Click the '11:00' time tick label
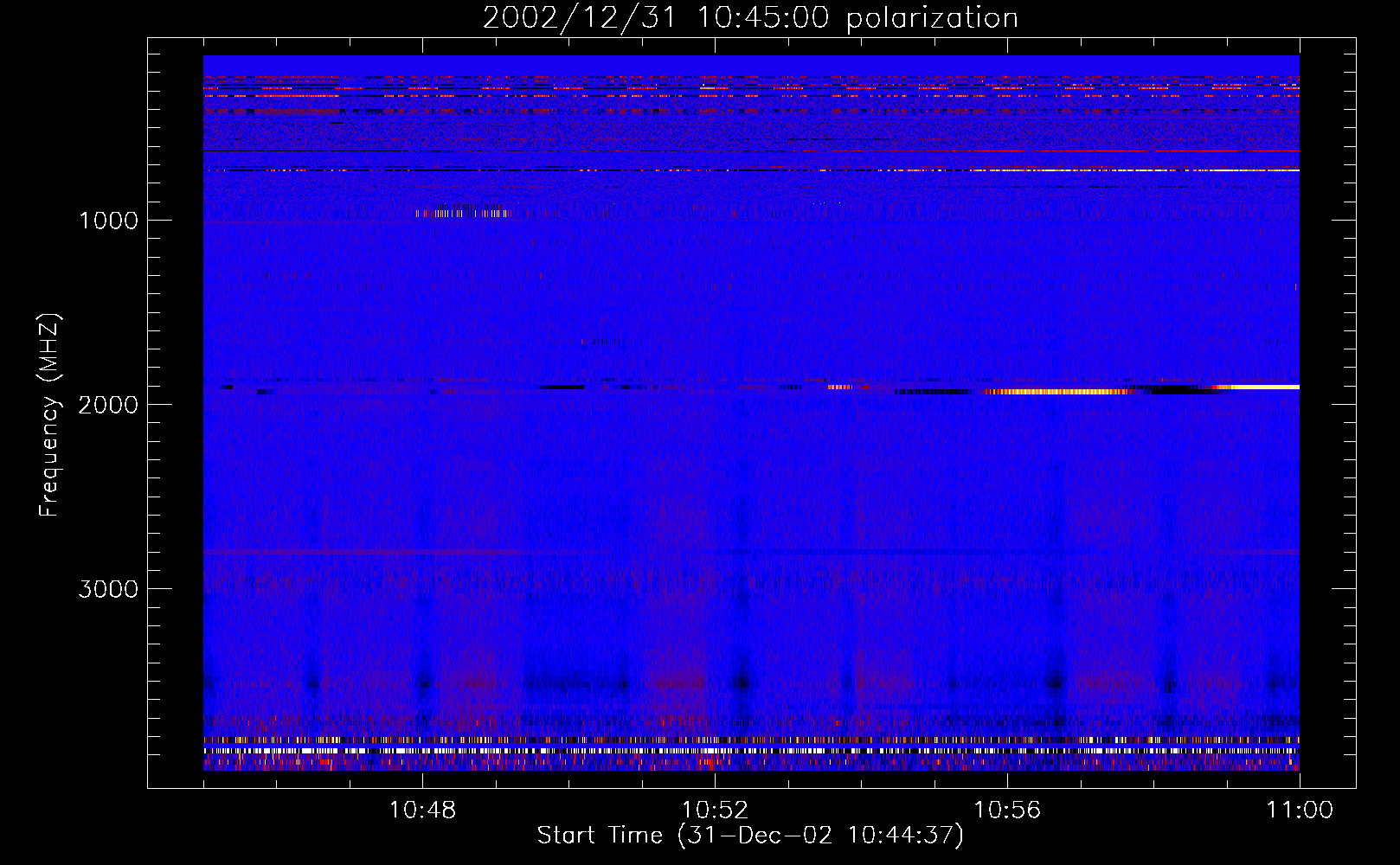This screenshot has width=1400, height=865. pyautogui.click(x=1300, y=811)
